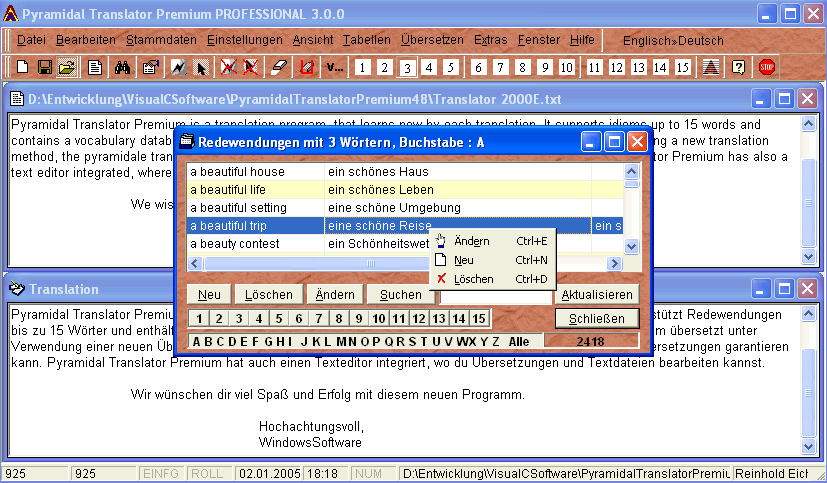This screenshot has width=827, height=483.
Task: Select the row 'a beauty contest'
Action: [x=405, y=244]
